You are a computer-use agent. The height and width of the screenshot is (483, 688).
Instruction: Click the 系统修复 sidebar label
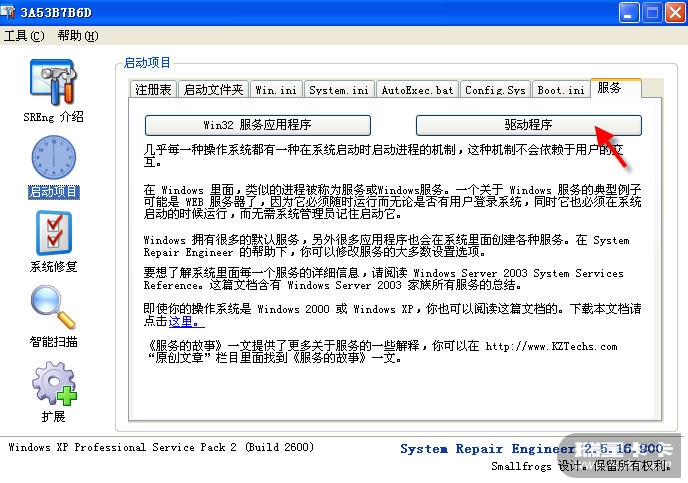click(x=54, y=266)
